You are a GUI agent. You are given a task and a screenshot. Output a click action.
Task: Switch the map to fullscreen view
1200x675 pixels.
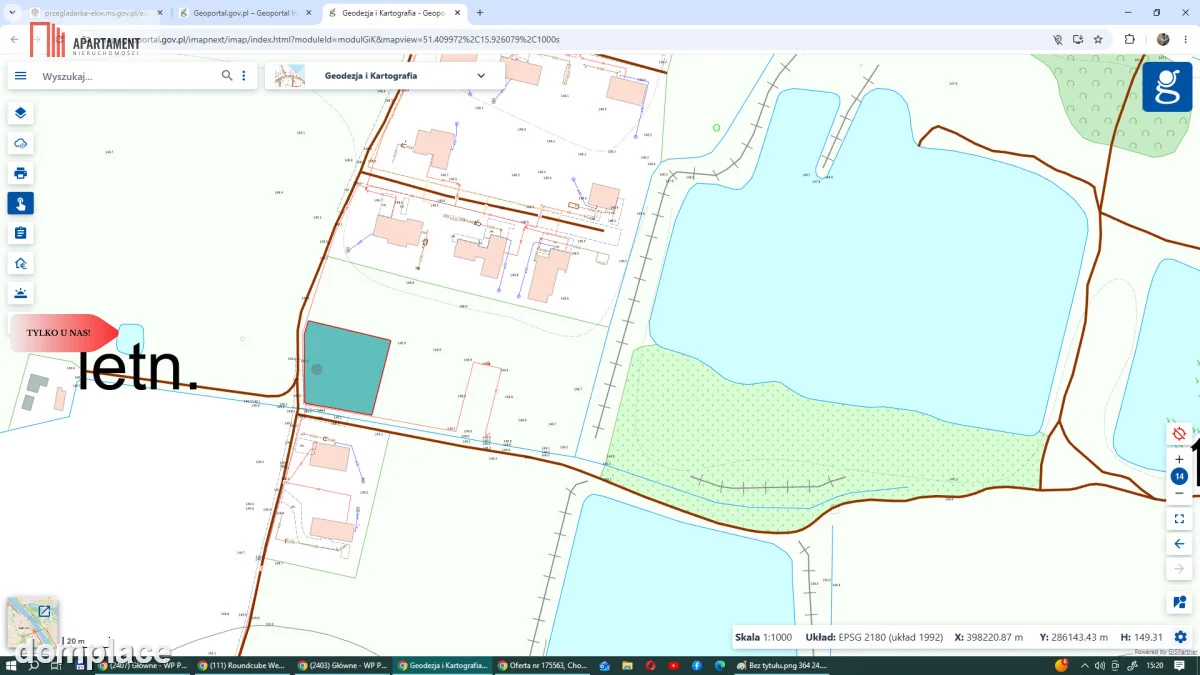point(1179,519)
